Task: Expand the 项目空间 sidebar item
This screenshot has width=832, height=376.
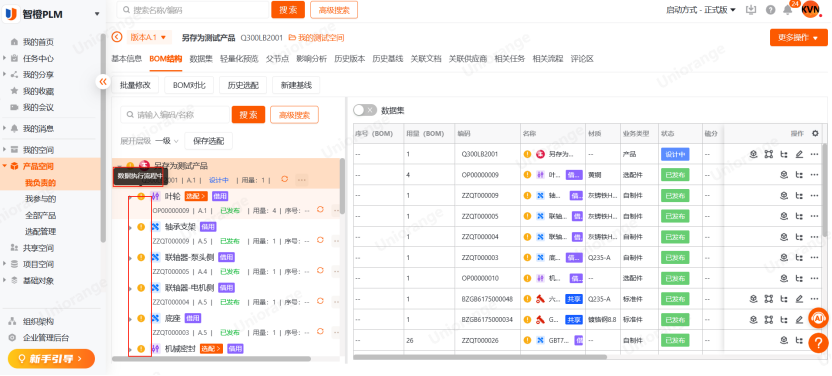Action: point(5,264)
